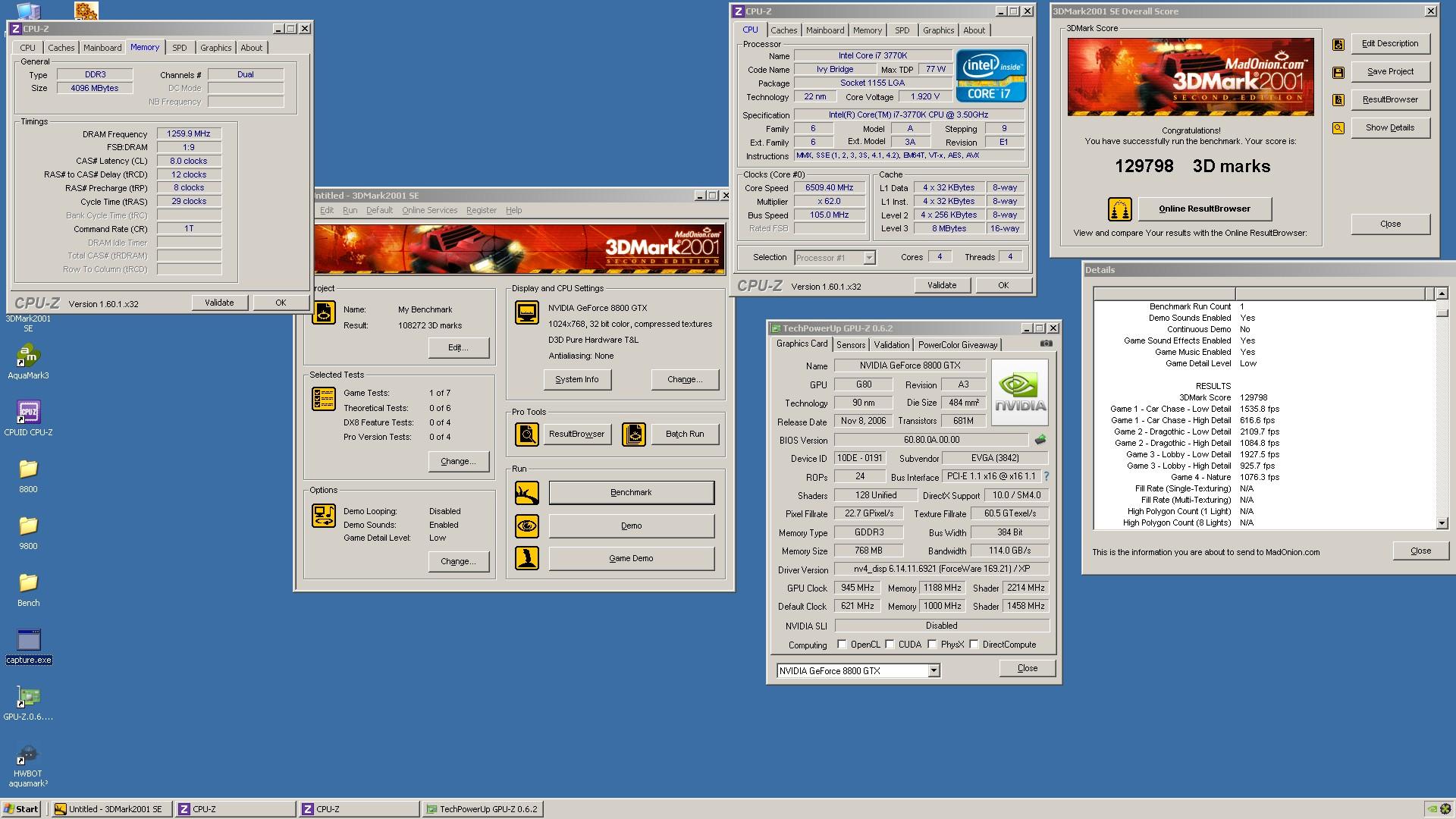This screenshot has width=1456, height=819.
Task: Click the Edit button in Project section
Action: (x=458, y=348)
